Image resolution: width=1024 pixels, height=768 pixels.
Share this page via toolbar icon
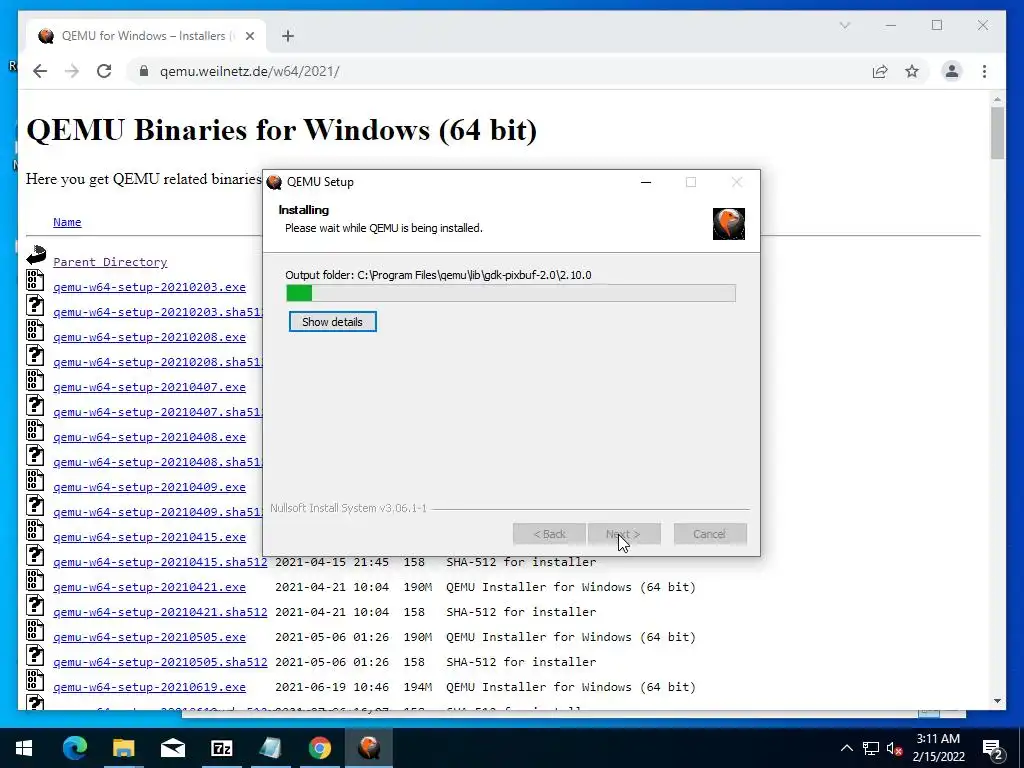pyautogui.click(x=880, y=71)
